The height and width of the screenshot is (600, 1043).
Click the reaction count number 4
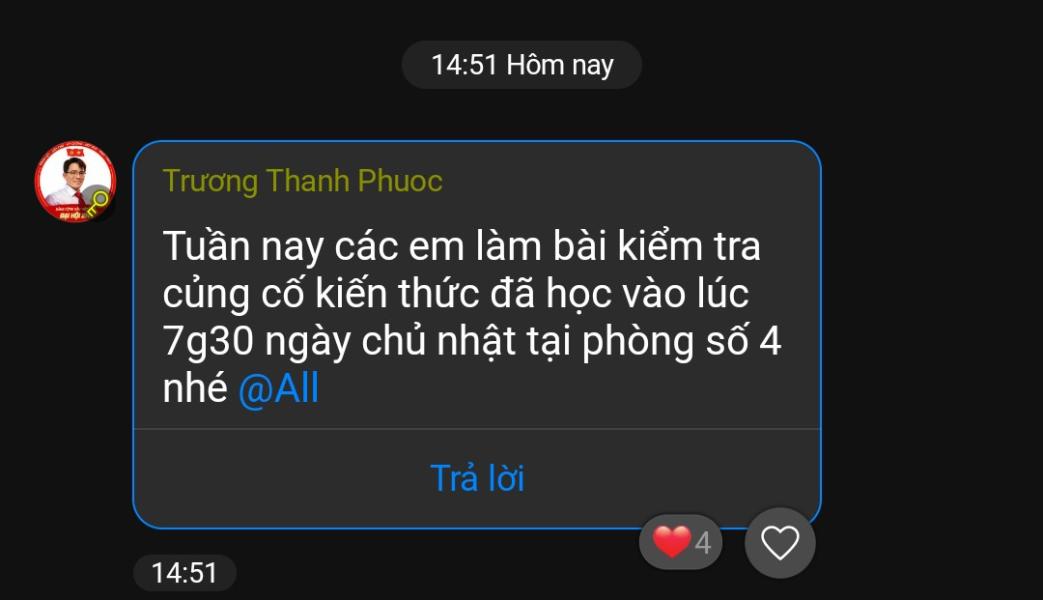pos(703,543)
